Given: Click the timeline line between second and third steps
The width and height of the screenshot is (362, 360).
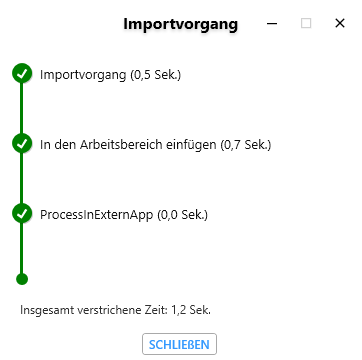Looking at the screenshot, I should pyautogui.click(x=22, y=178).
